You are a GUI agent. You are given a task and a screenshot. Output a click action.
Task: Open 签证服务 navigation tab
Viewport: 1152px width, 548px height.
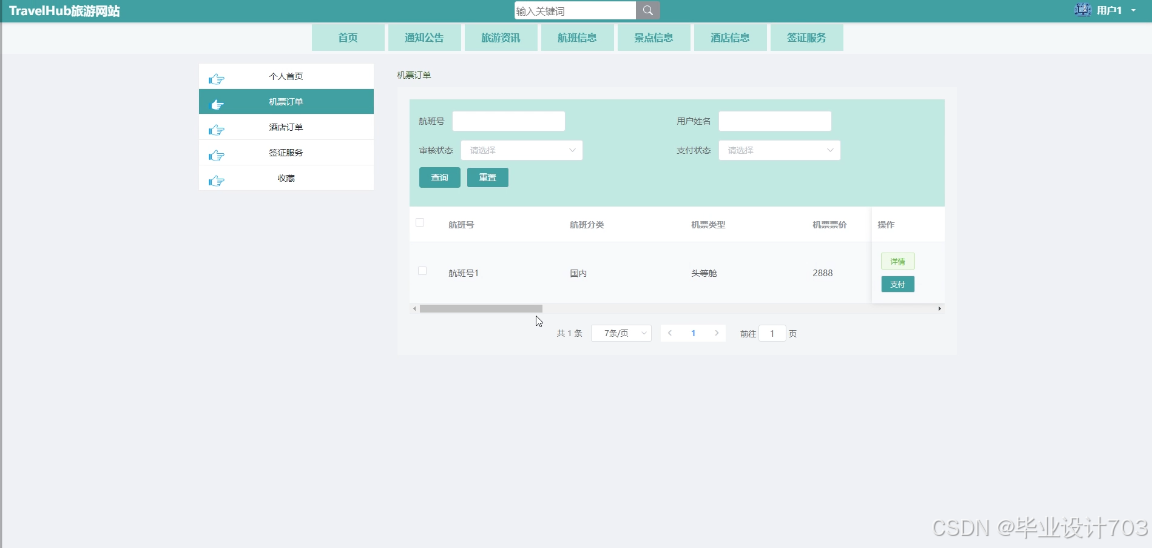[x=807, y=37]
